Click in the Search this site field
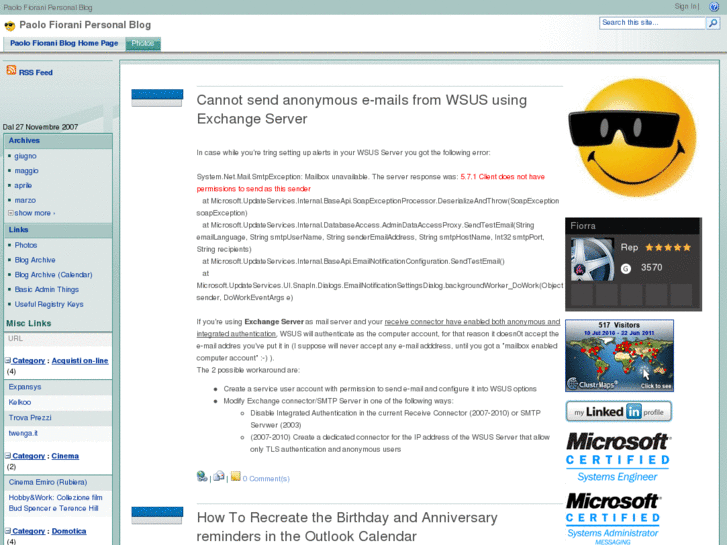 [652, 23]
